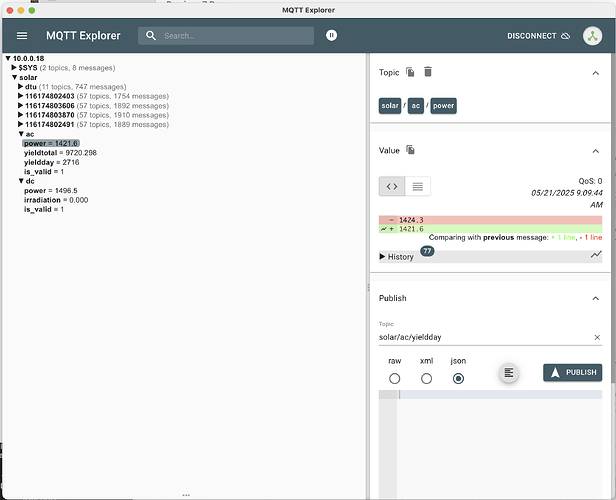
Task: Click the bottom panel drag handle dots
Action: (x=186, y=495)
